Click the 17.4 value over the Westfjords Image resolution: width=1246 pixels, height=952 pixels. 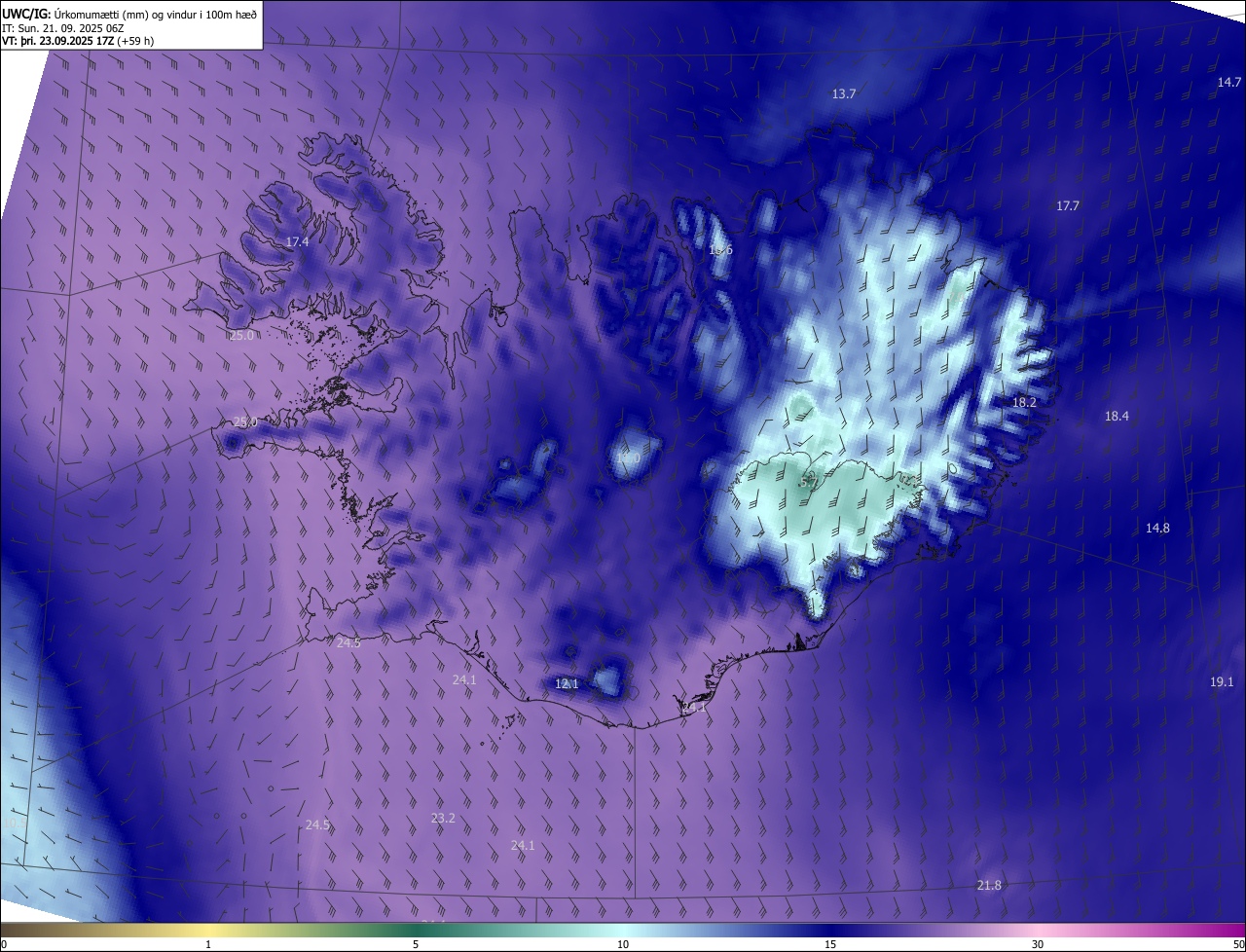[x=297, y=241]
